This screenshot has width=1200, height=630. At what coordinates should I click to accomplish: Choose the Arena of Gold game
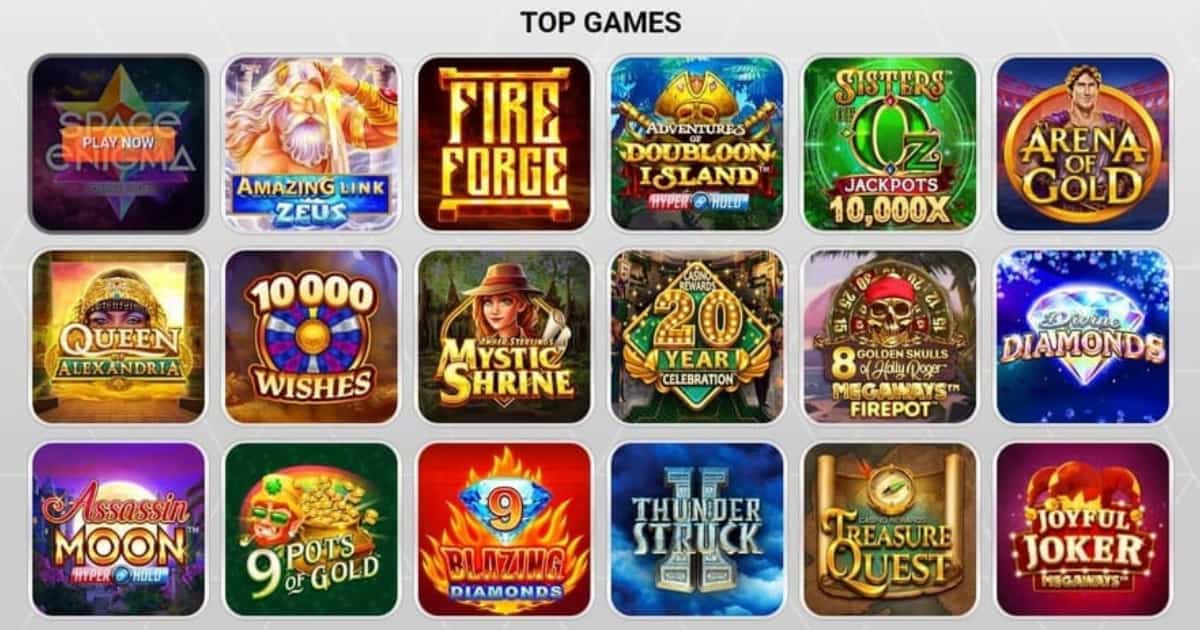click(1083, 144)
